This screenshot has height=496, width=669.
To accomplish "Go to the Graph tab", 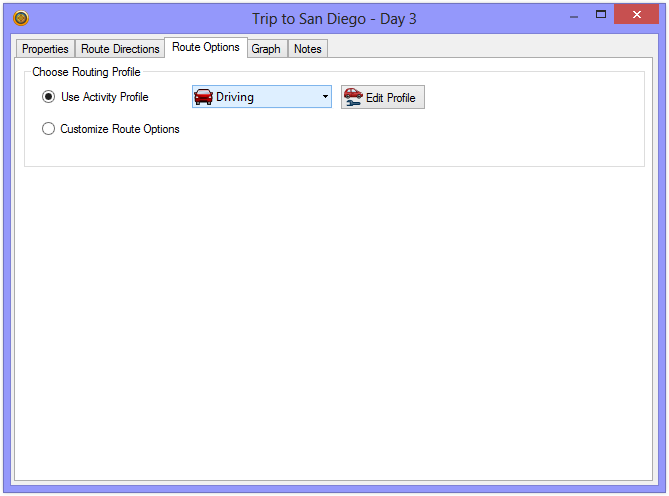I will pos(266,49).
